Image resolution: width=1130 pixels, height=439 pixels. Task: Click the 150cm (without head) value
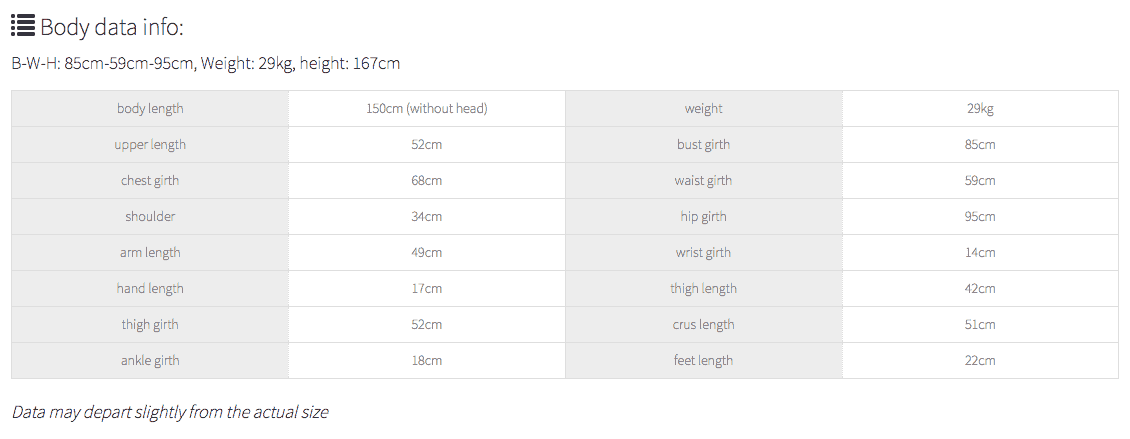(427, 108)
